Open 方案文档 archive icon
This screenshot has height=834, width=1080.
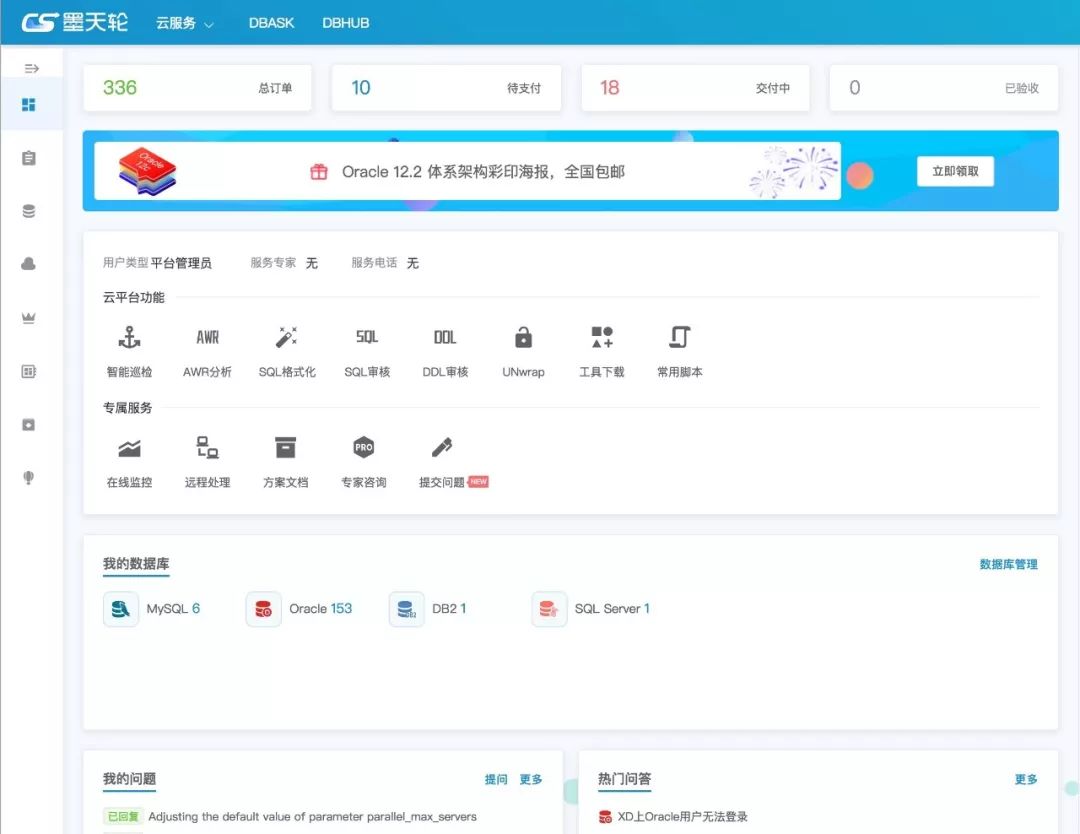(x=285, y=448)
